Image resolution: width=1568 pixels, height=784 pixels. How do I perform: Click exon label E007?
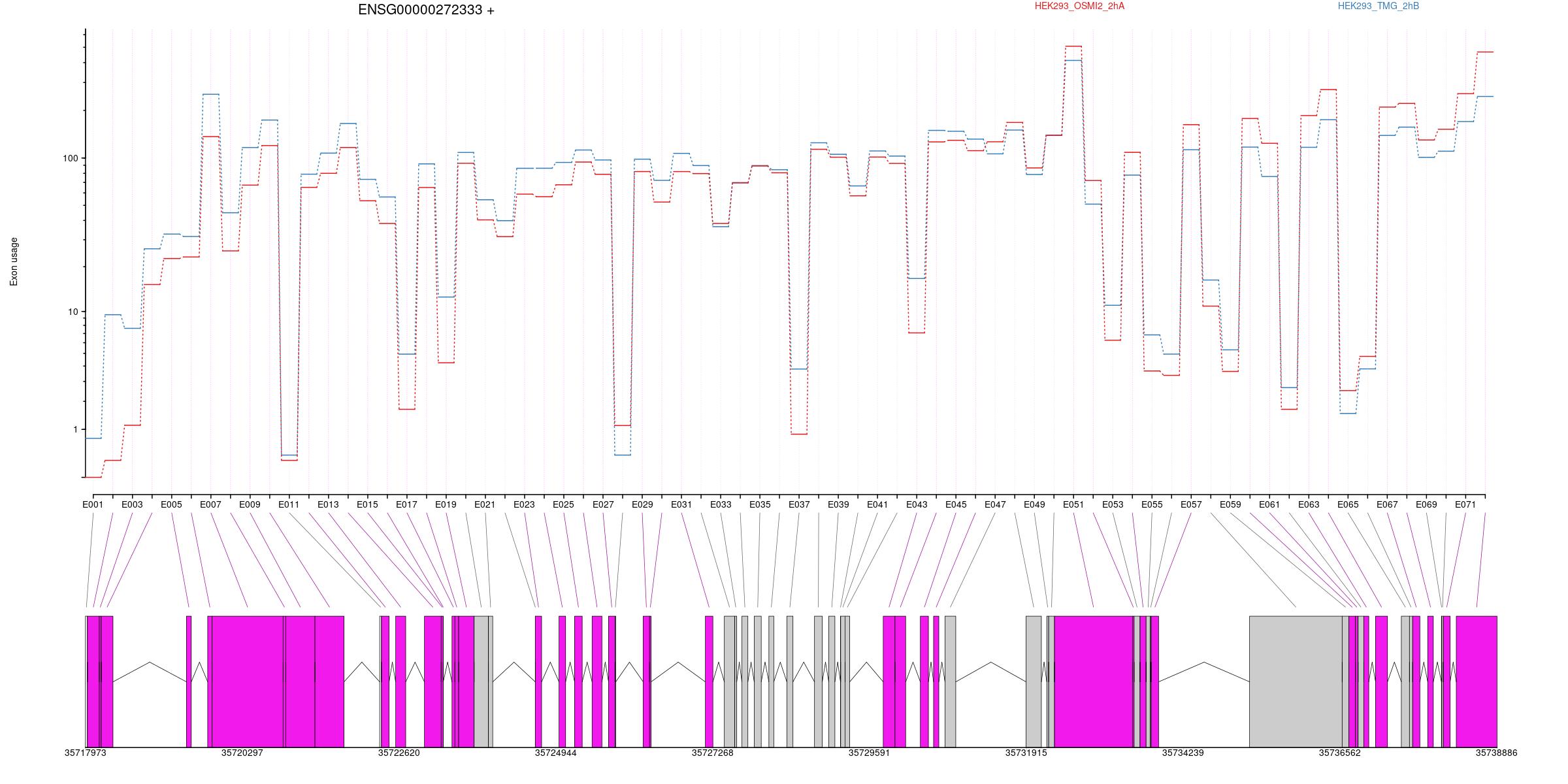[210, 504]
